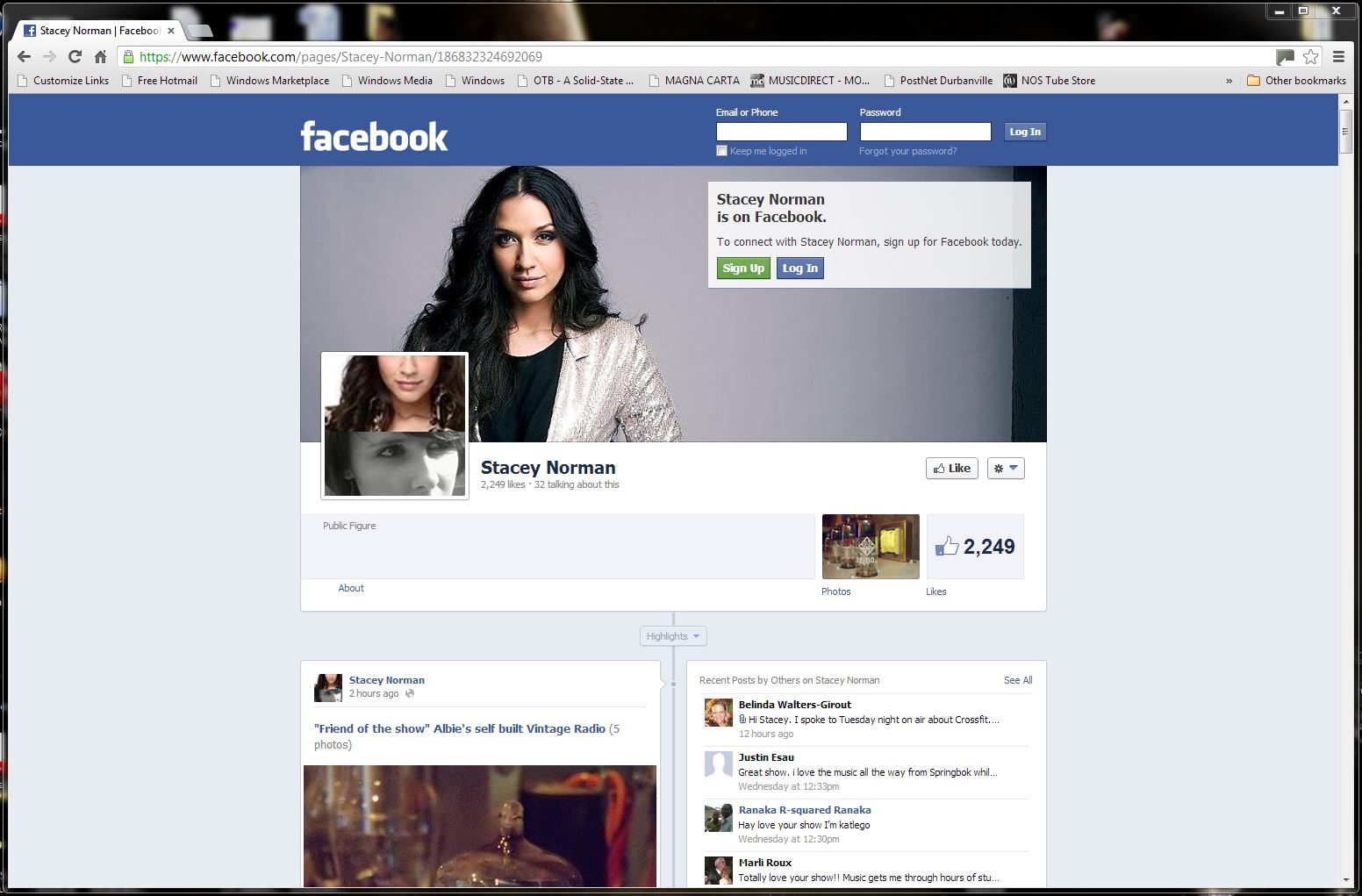Click Justin Esau's placeholder avatar

point(719,765)
